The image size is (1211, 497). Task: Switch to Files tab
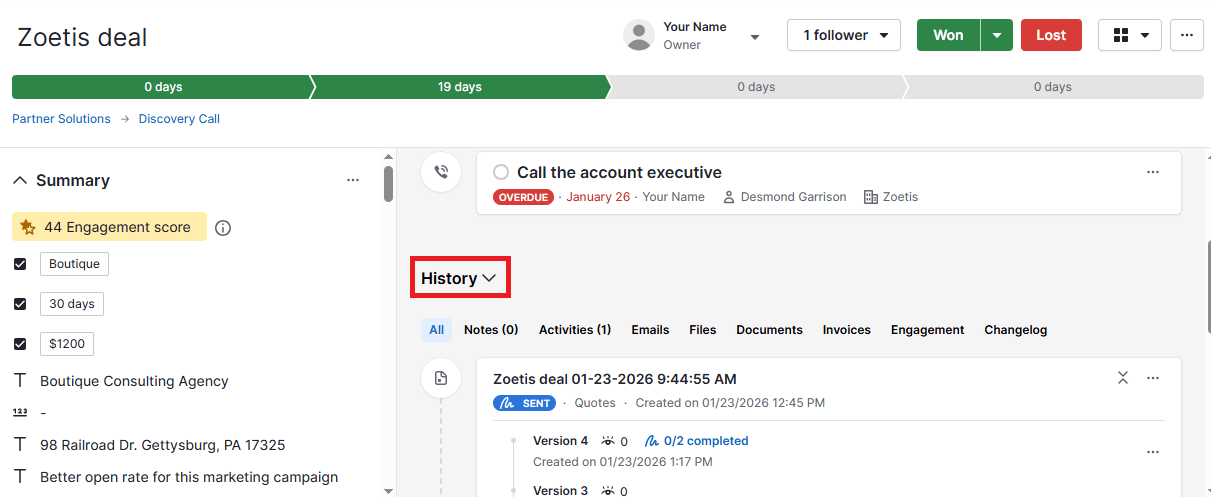[x=703, y=330]
